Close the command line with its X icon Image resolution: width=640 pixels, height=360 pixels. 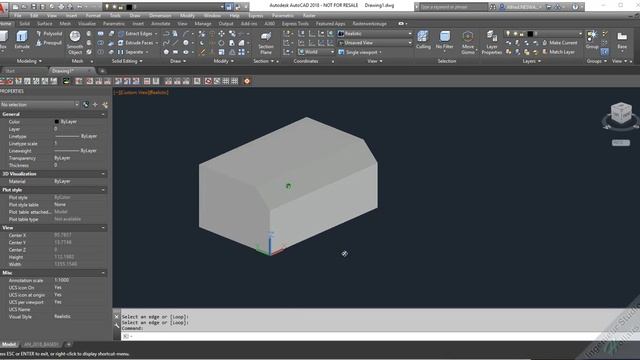(116, 316)
